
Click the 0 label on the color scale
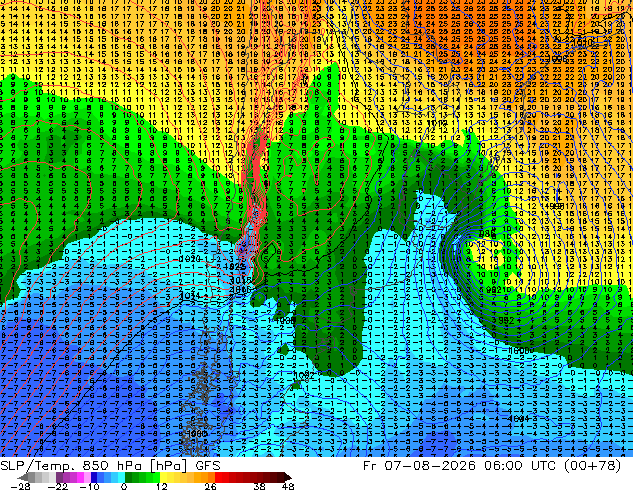coord(124,486)
